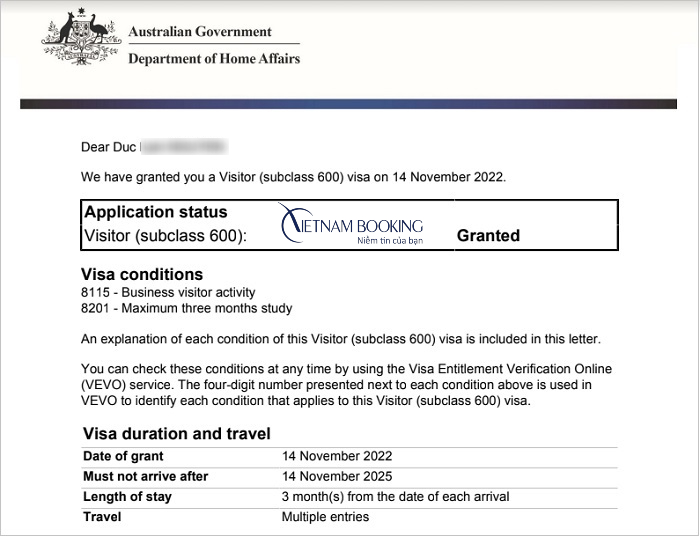Select the 'Visa conditions' heading
Image resolution: width=700 pixels, height=537 pixels.
141,274
